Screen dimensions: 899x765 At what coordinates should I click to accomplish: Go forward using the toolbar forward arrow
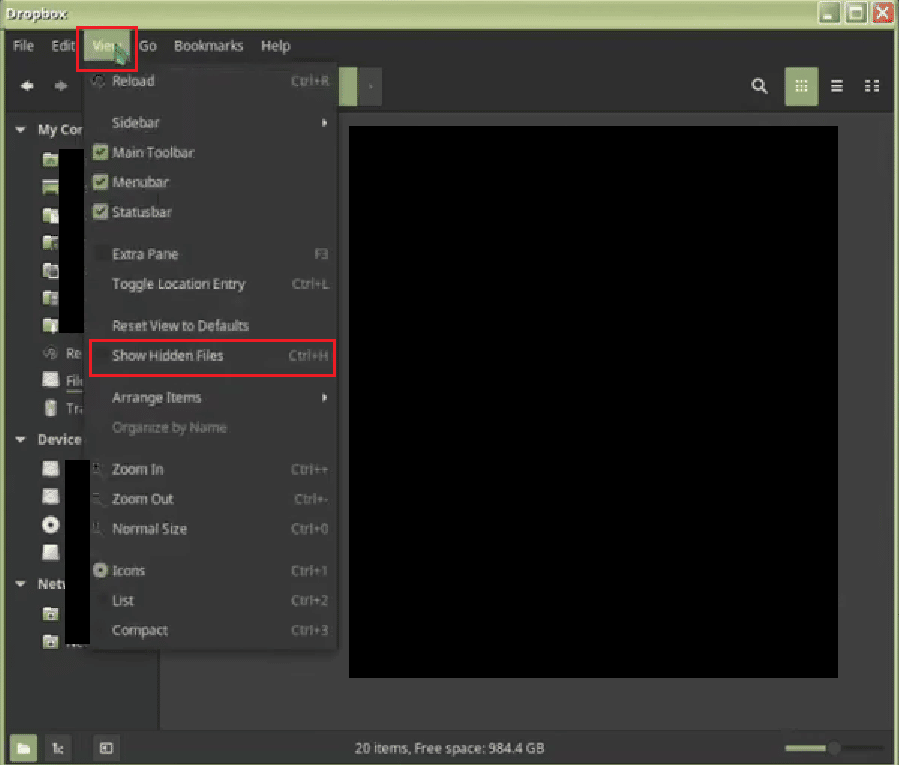tap(61, 86)
